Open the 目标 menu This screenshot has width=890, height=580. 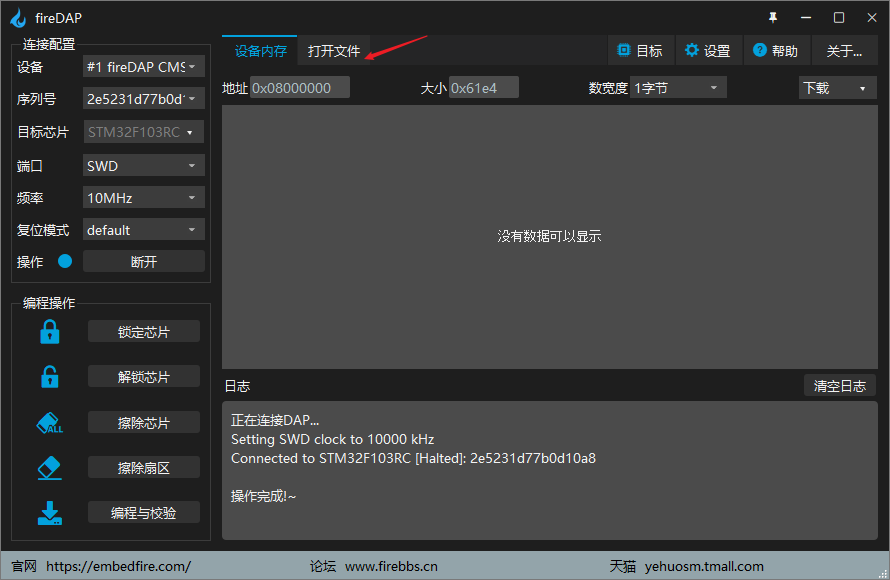(x=641, y=51)
